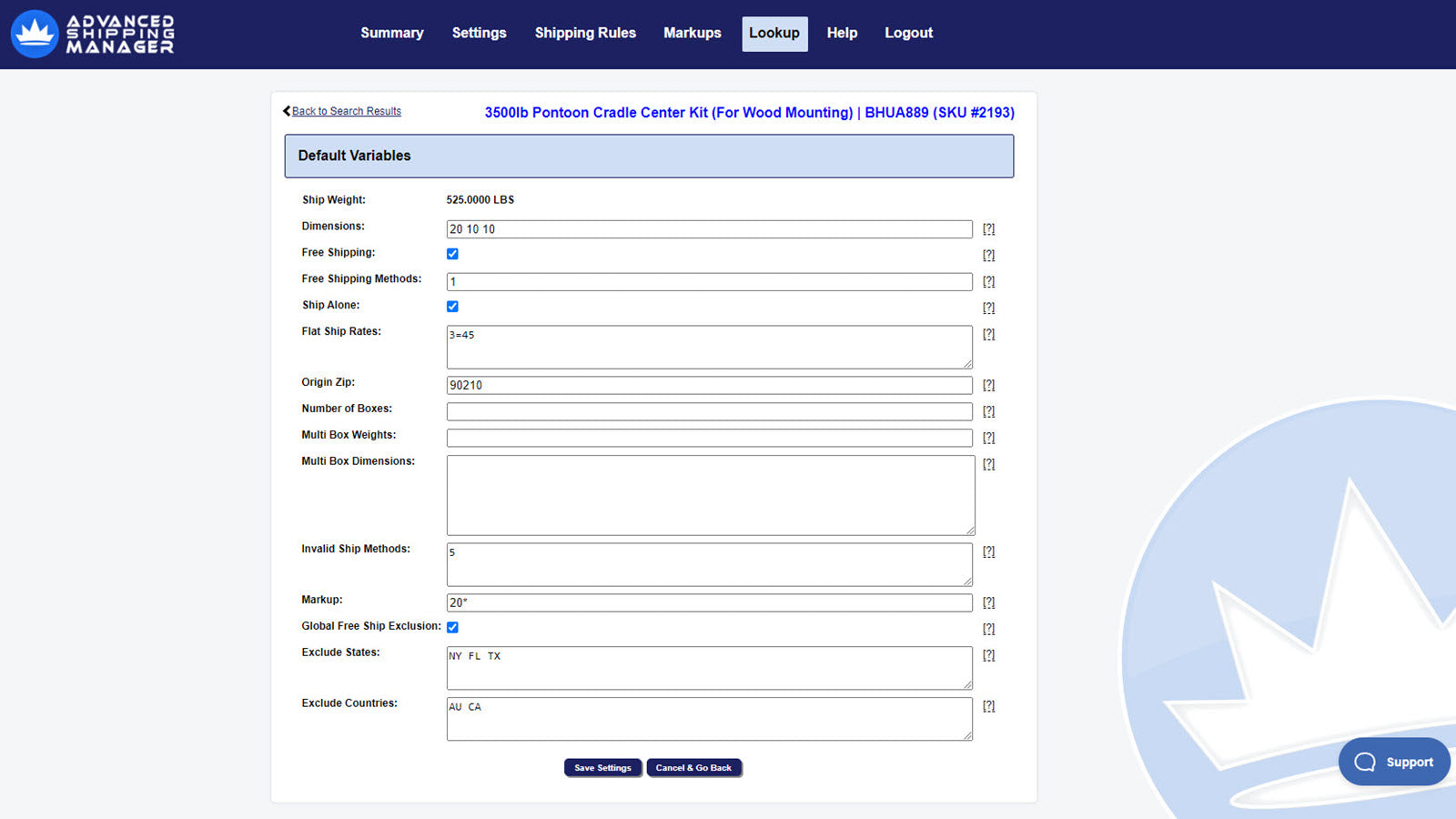Toggle the Ship Alone checkbox
The height and width of the screenshot is (819, 1456).
tap(452, 307)
